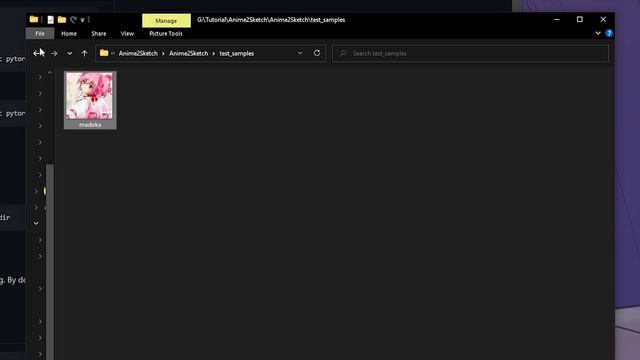Screen dimensions: 640x360
Task: Expand the ribbon with the chevron
Action: (x=598, y=33)
